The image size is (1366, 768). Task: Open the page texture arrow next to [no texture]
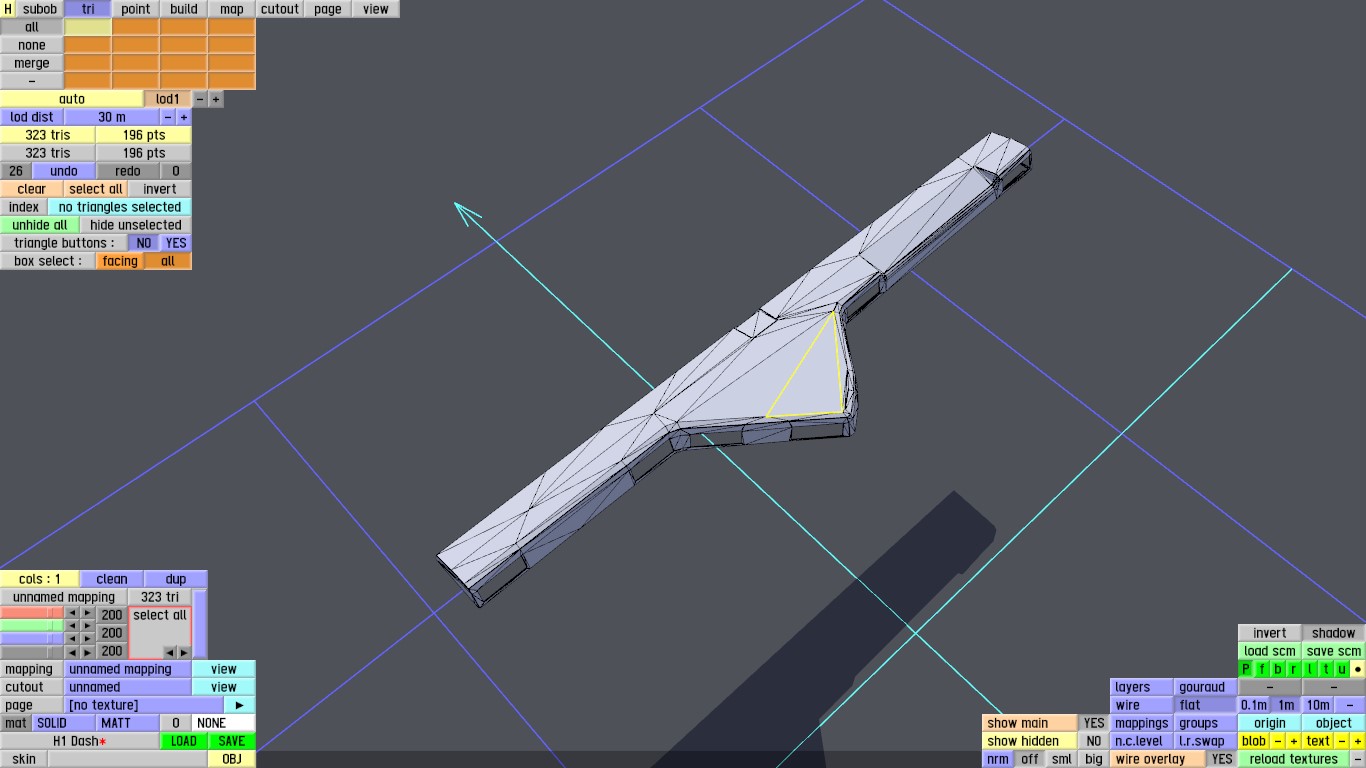click(240, 705)
